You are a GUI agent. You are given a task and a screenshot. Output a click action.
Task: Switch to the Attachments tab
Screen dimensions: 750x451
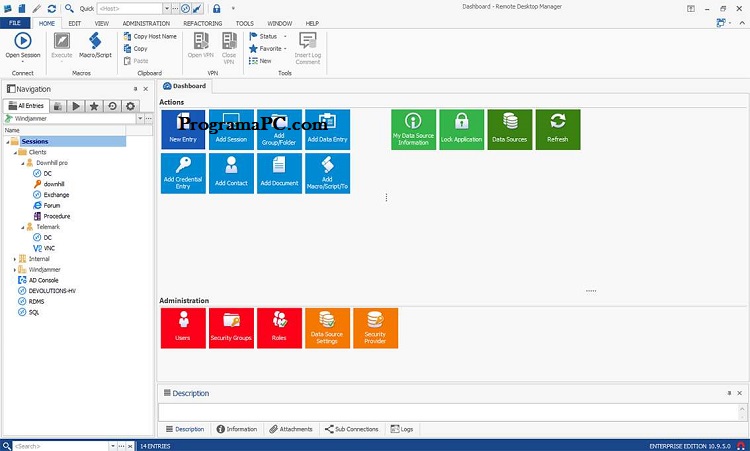[291, 429]
